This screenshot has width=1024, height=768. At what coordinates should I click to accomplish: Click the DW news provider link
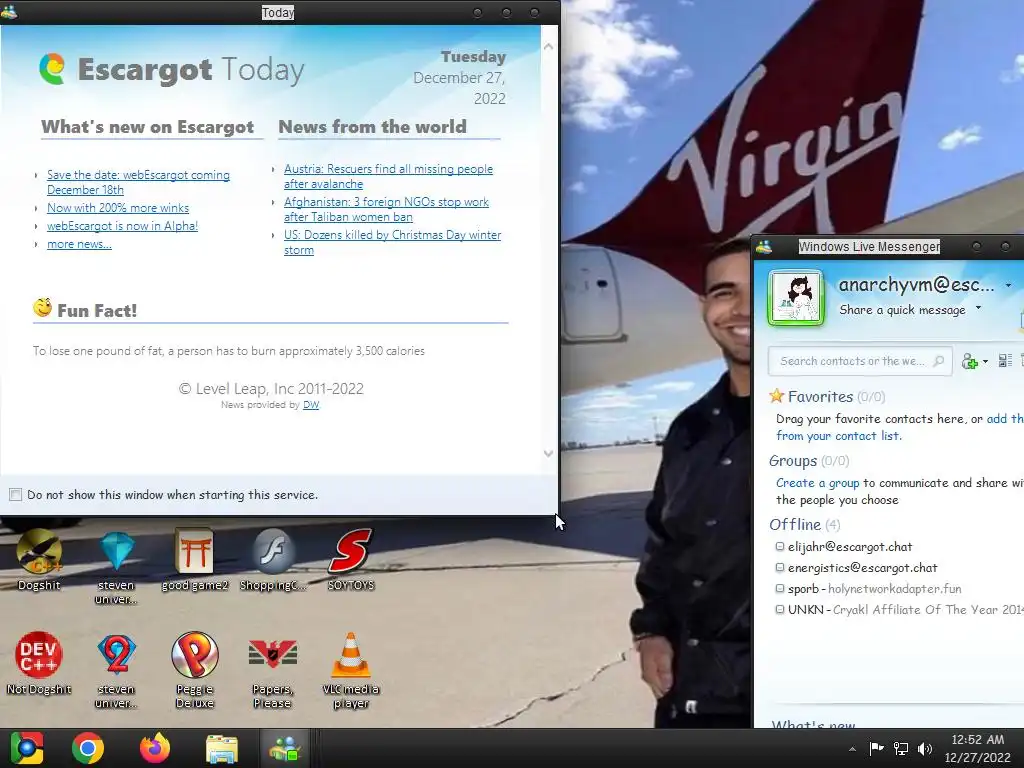click(x=311, y=405)
